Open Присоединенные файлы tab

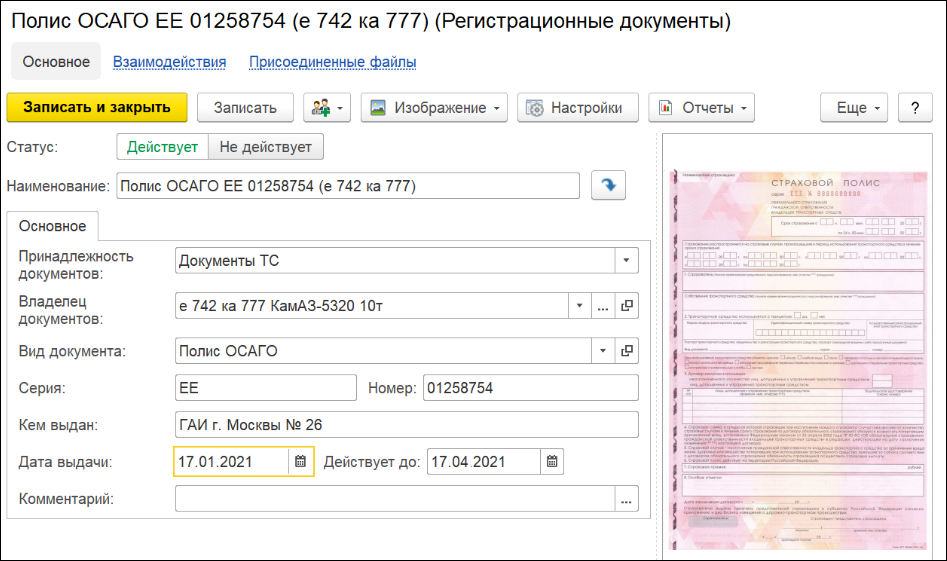tap(332, 62)
